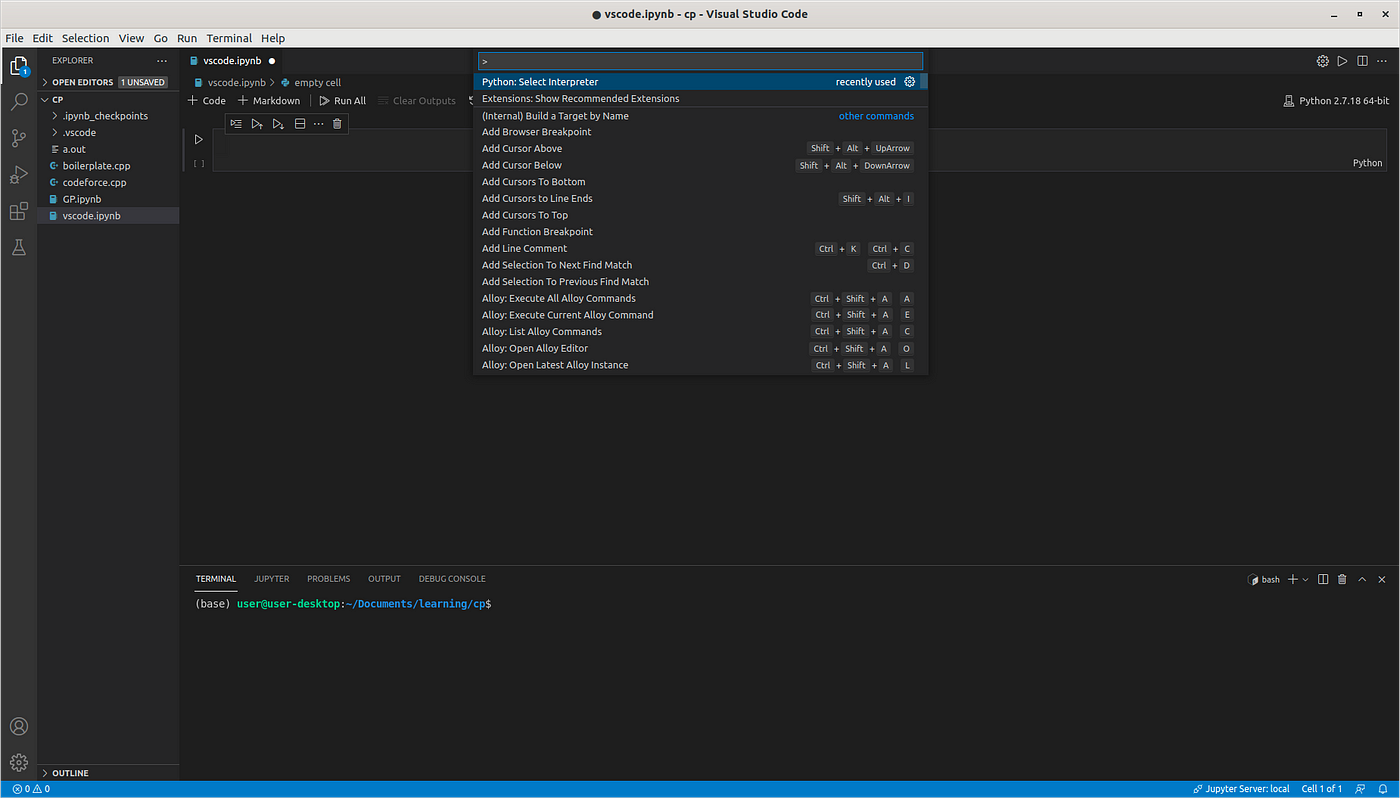This screenshot has width=1400, height=798.
Task: Select Python: Select Interpreter command
Action: pos(700,82)
